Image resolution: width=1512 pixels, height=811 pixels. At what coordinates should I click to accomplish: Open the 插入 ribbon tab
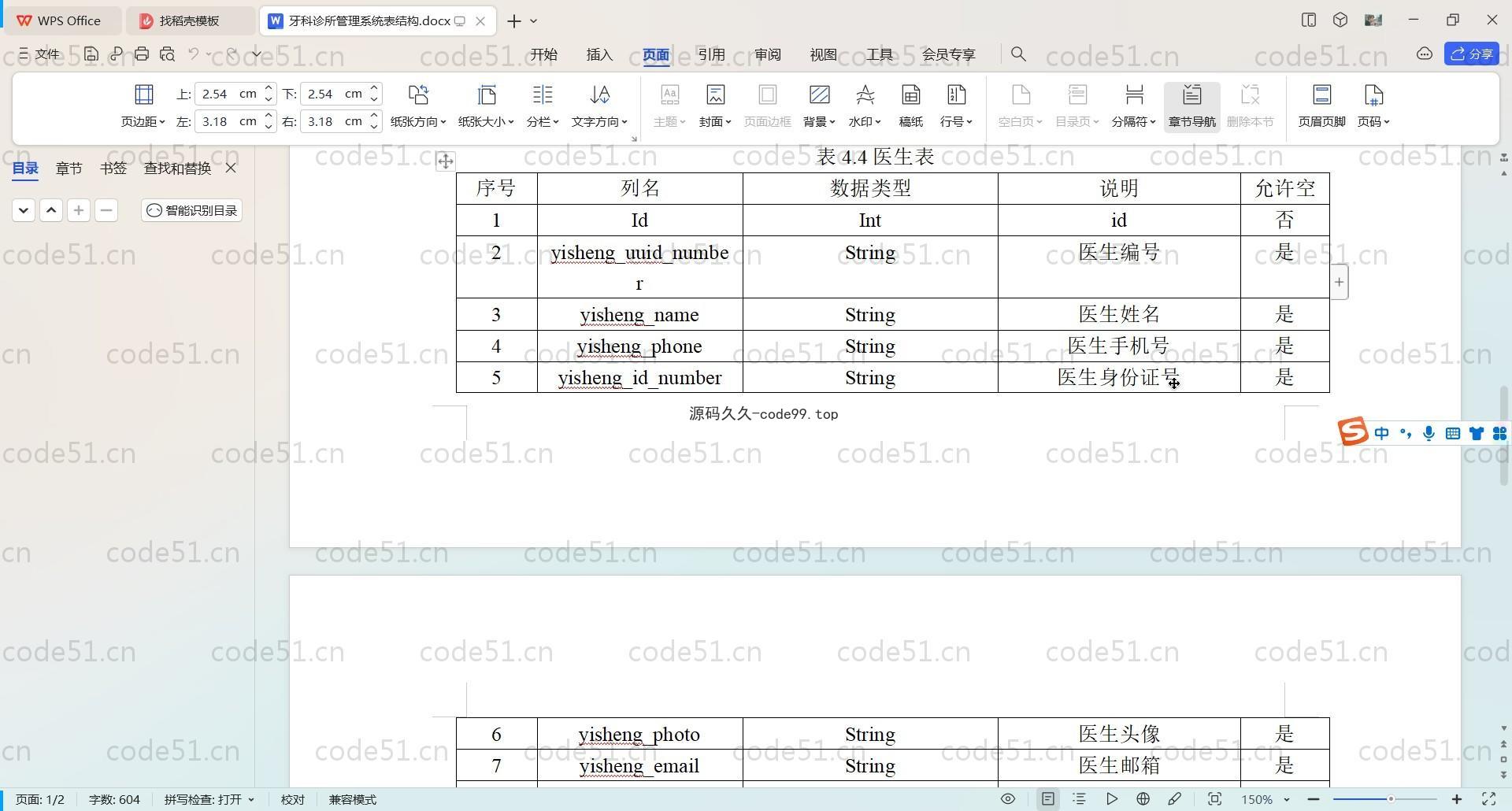tap(599, 54)
